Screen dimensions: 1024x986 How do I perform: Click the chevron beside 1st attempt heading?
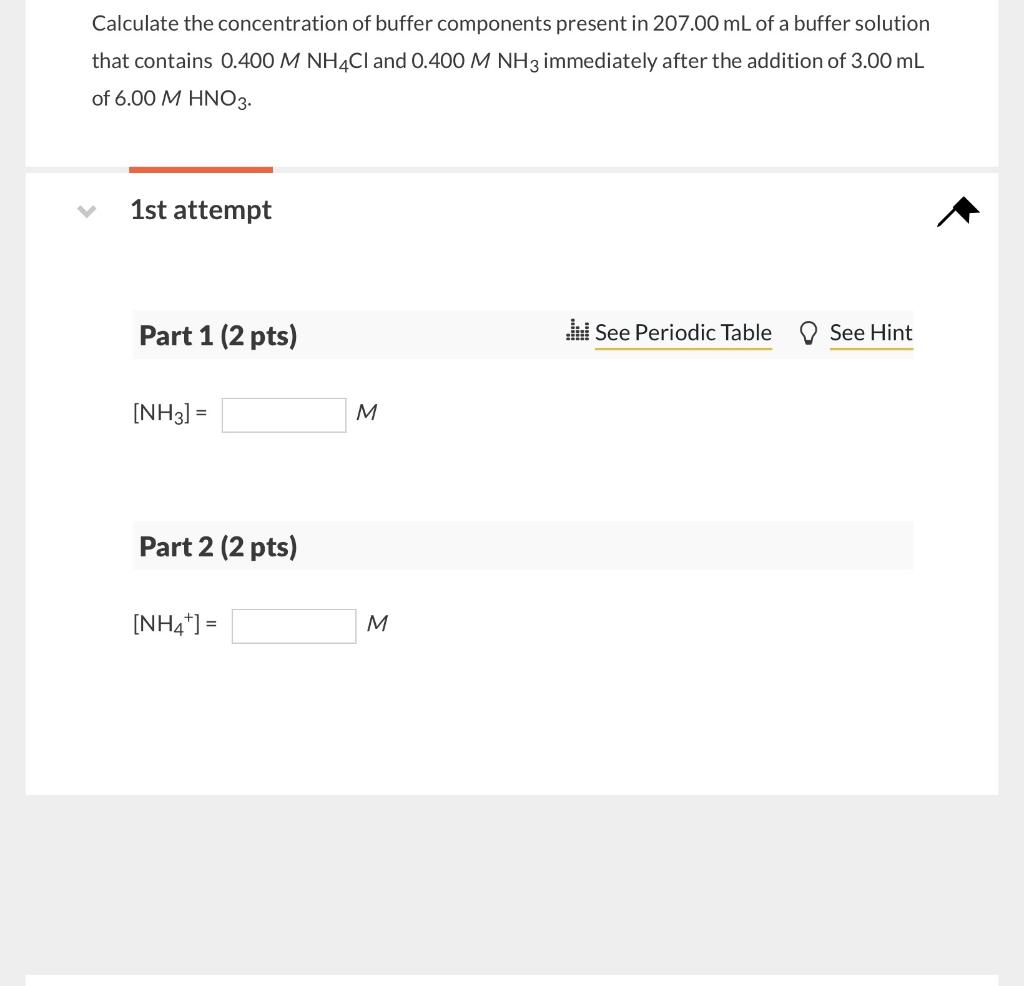click(x=86, y=211)
